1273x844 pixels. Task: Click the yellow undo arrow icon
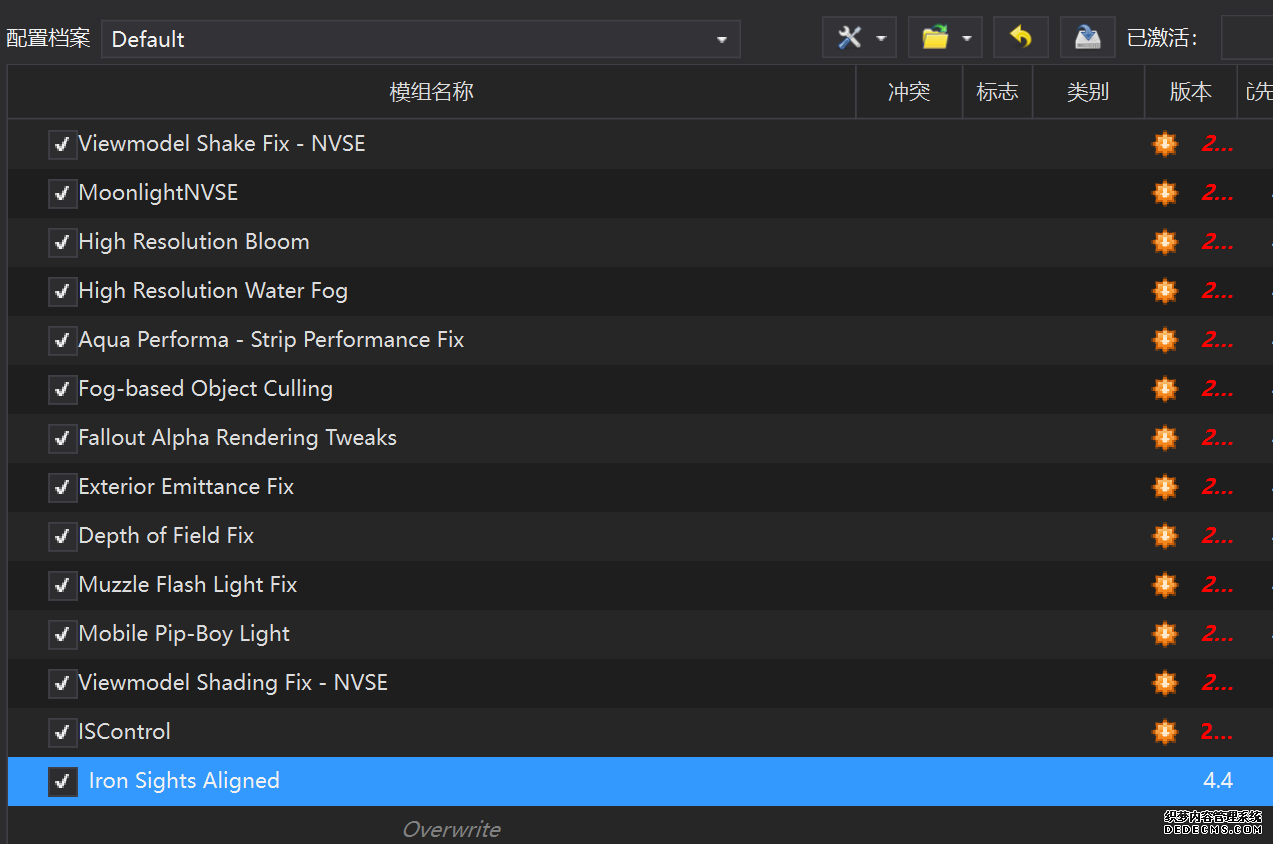(x=1020, y=38)
